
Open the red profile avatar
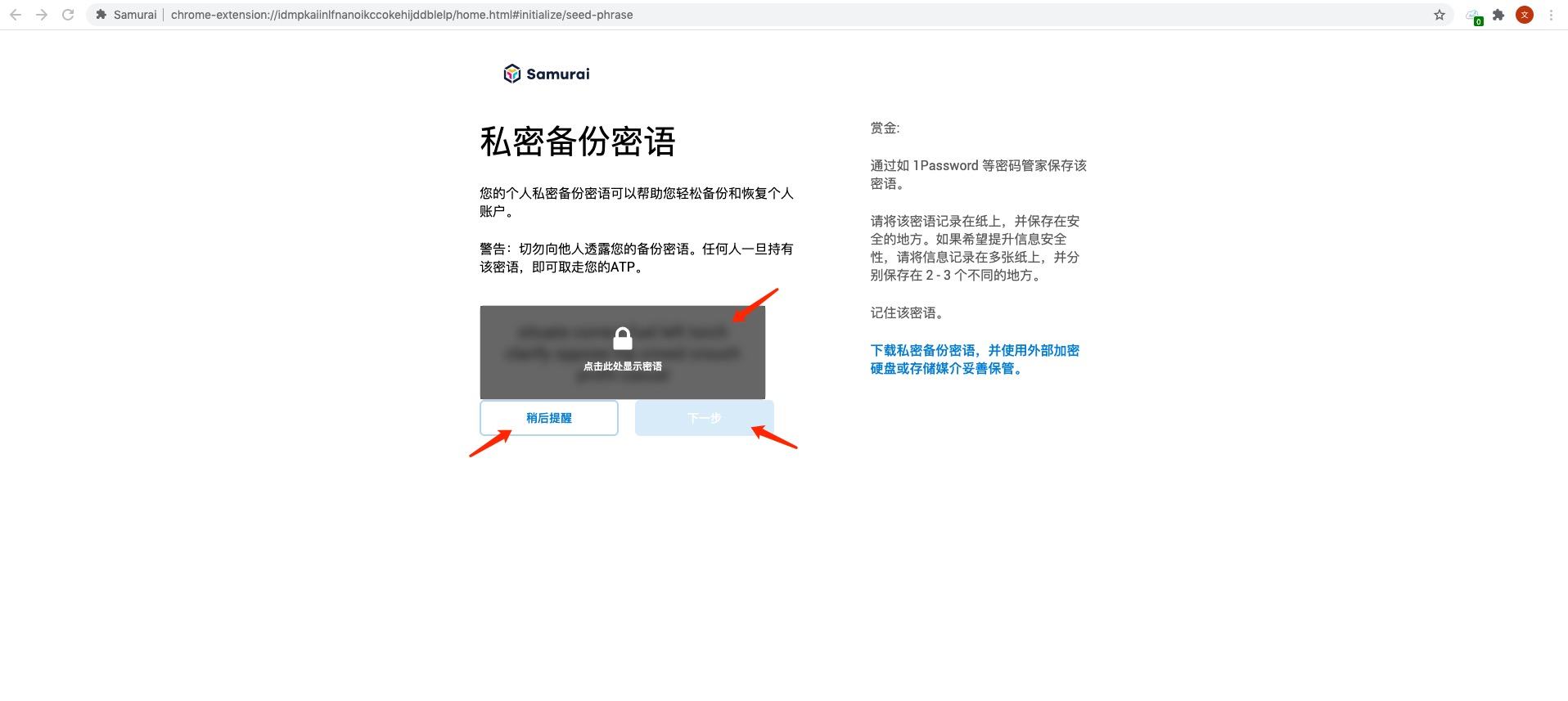click(1525, 15)
